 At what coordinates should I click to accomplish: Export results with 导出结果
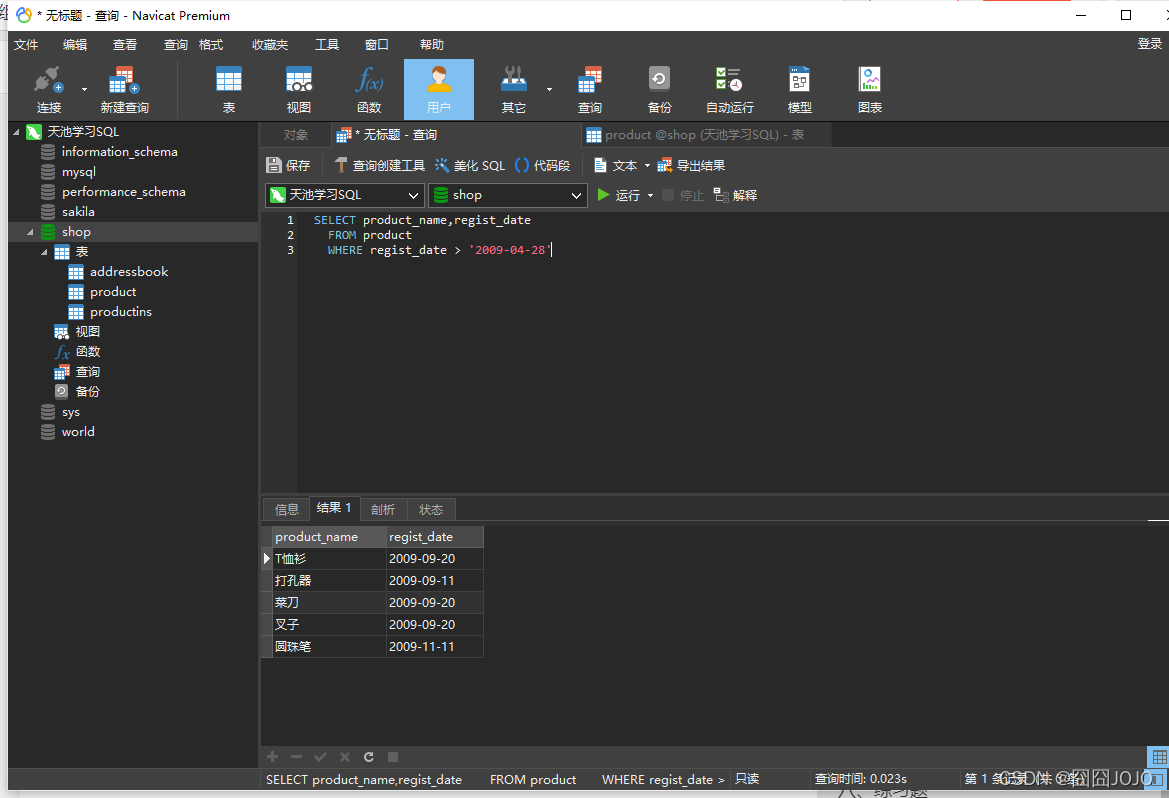click(691, 166)
